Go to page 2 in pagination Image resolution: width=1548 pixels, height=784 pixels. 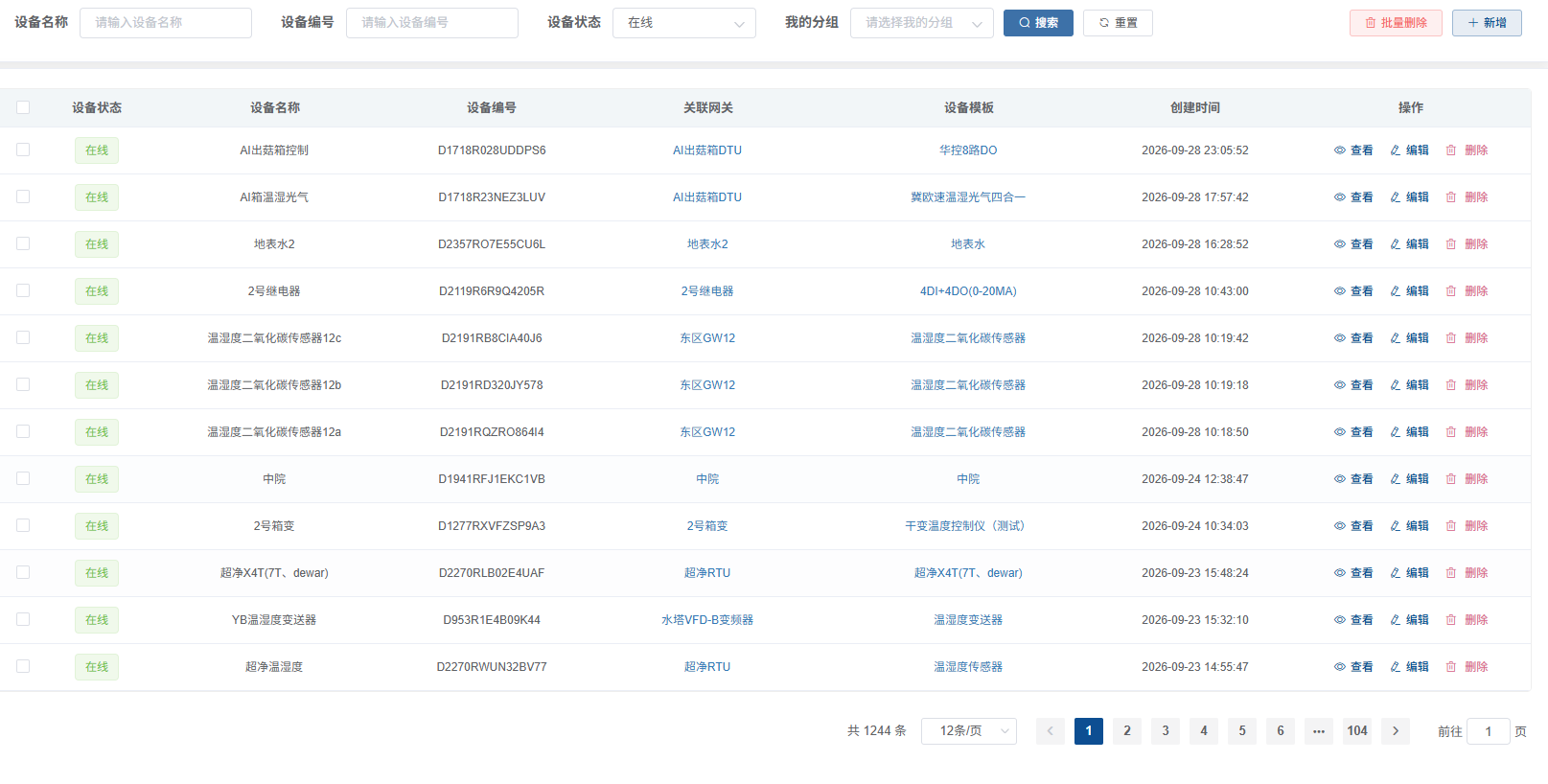tap(1127, 731)
